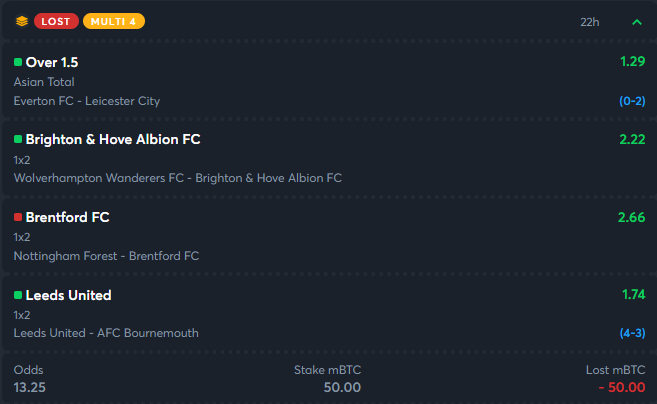Image resolution: width=657 pixels, height=404 pixels.
Task: Open the Everton FC - Leicester City match
Action: (x=87, y=101)
